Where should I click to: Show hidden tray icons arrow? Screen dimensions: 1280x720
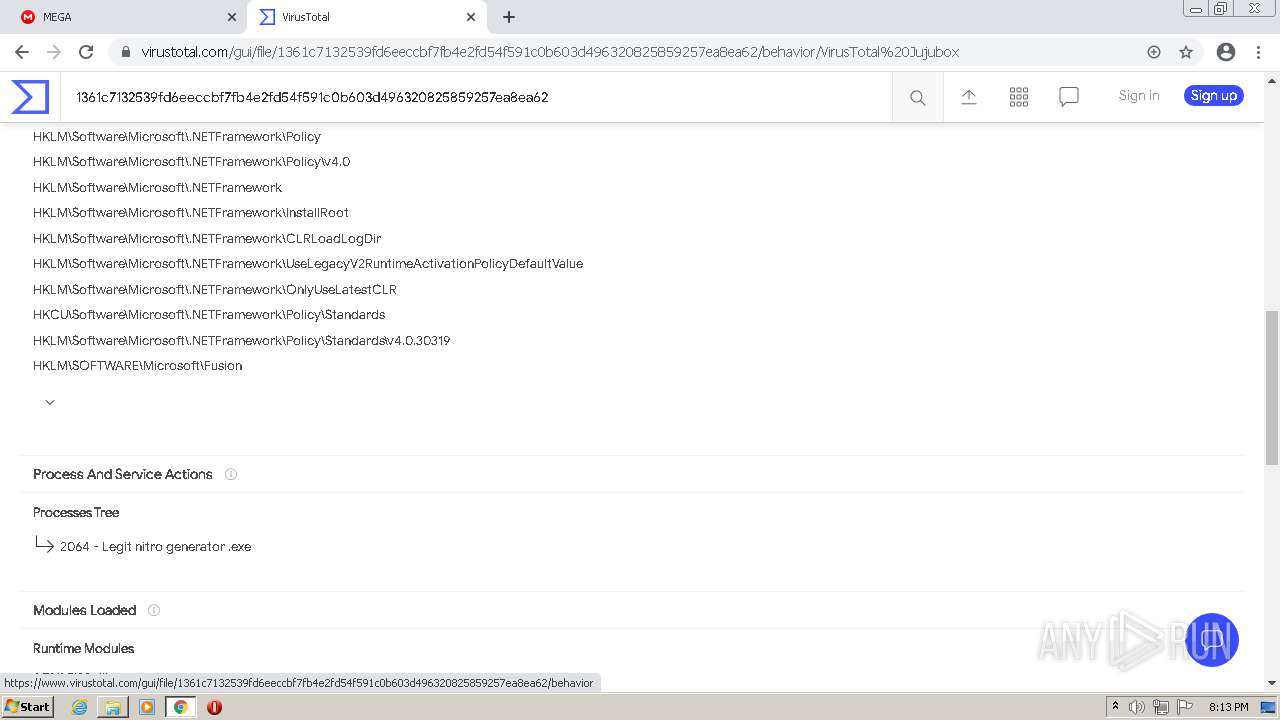pyautogui.click(x=1115, y=707)
